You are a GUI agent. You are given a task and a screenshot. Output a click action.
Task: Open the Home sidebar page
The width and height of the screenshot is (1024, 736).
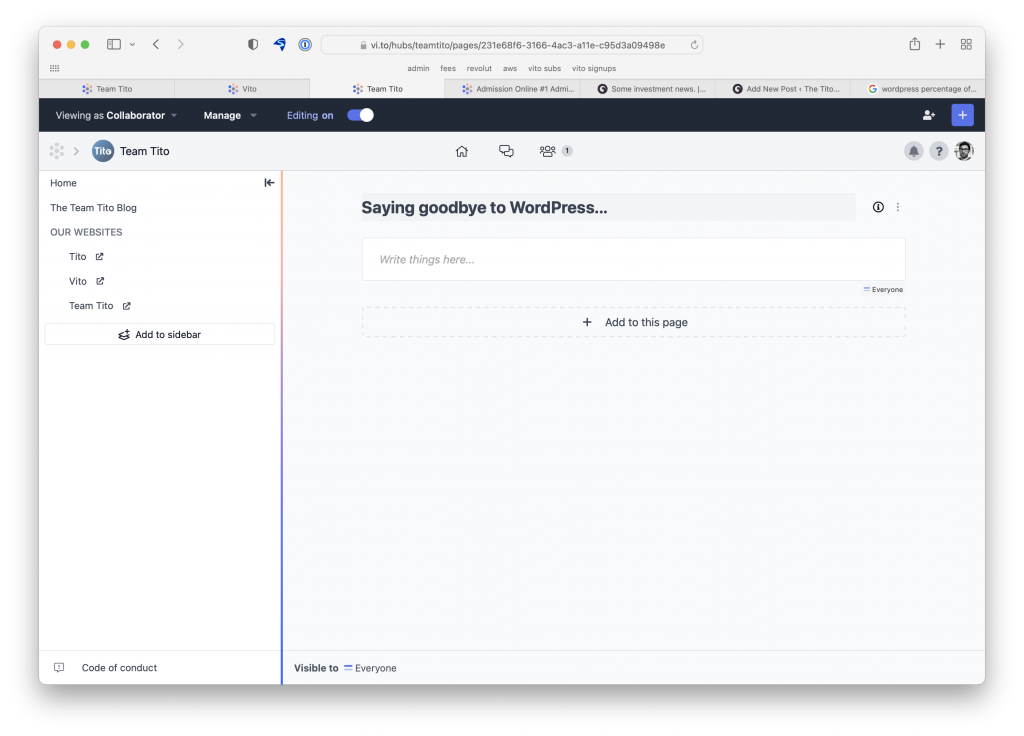click(63, 184)
